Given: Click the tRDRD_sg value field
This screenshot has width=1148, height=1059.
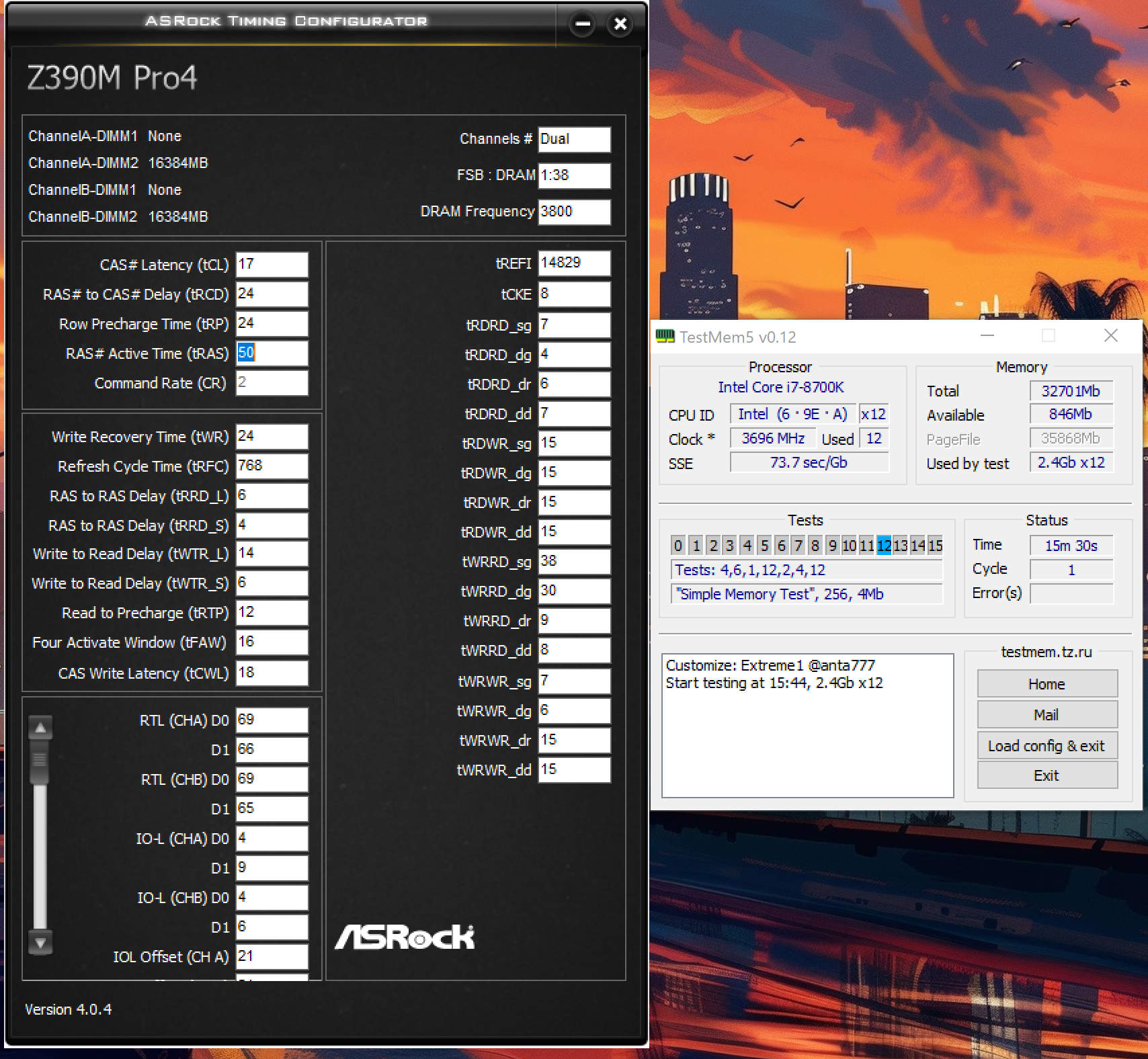Looking at the screenshot, I should (x=575, y=325).
